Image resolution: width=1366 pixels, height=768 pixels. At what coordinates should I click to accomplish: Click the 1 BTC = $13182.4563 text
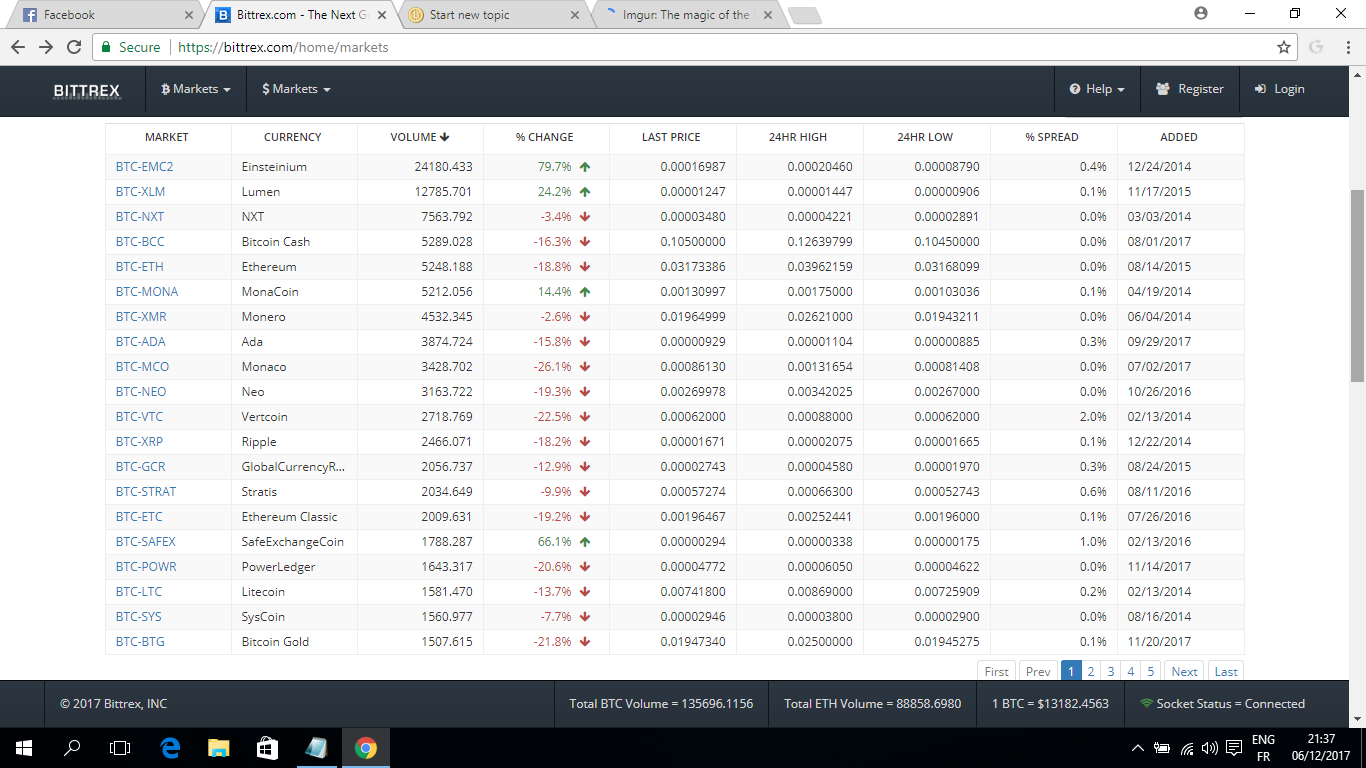[1050, 704]
